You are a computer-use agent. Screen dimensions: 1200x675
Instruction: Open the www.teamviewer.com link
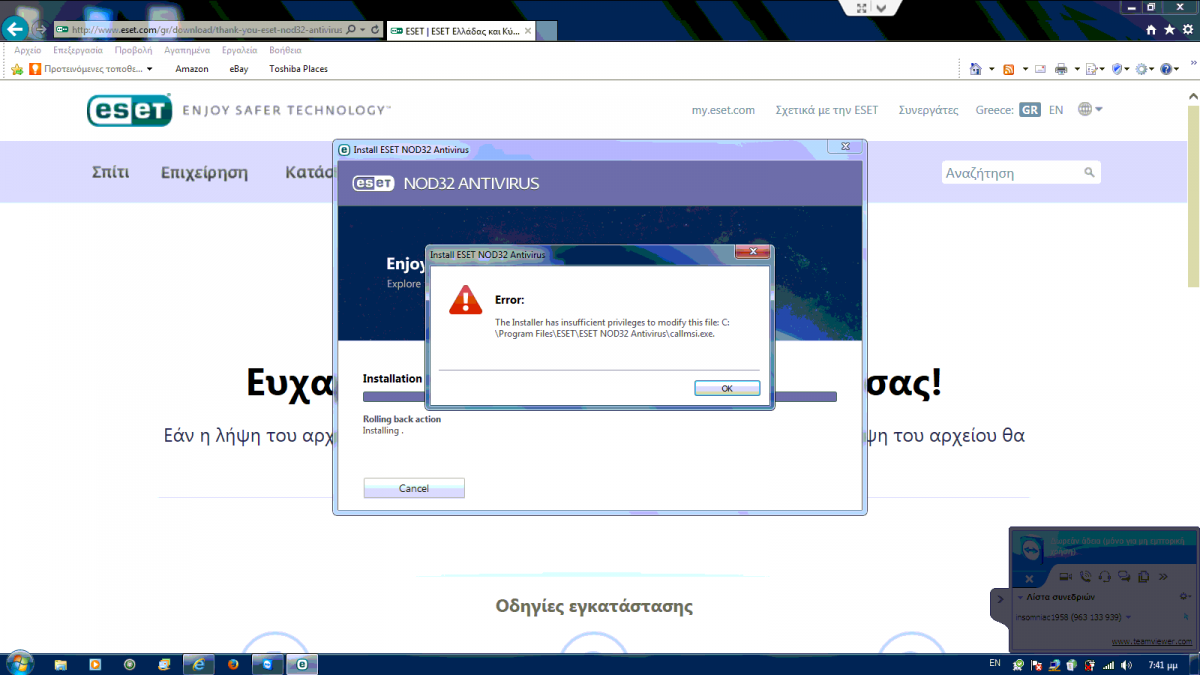[x=1152, y=641]
